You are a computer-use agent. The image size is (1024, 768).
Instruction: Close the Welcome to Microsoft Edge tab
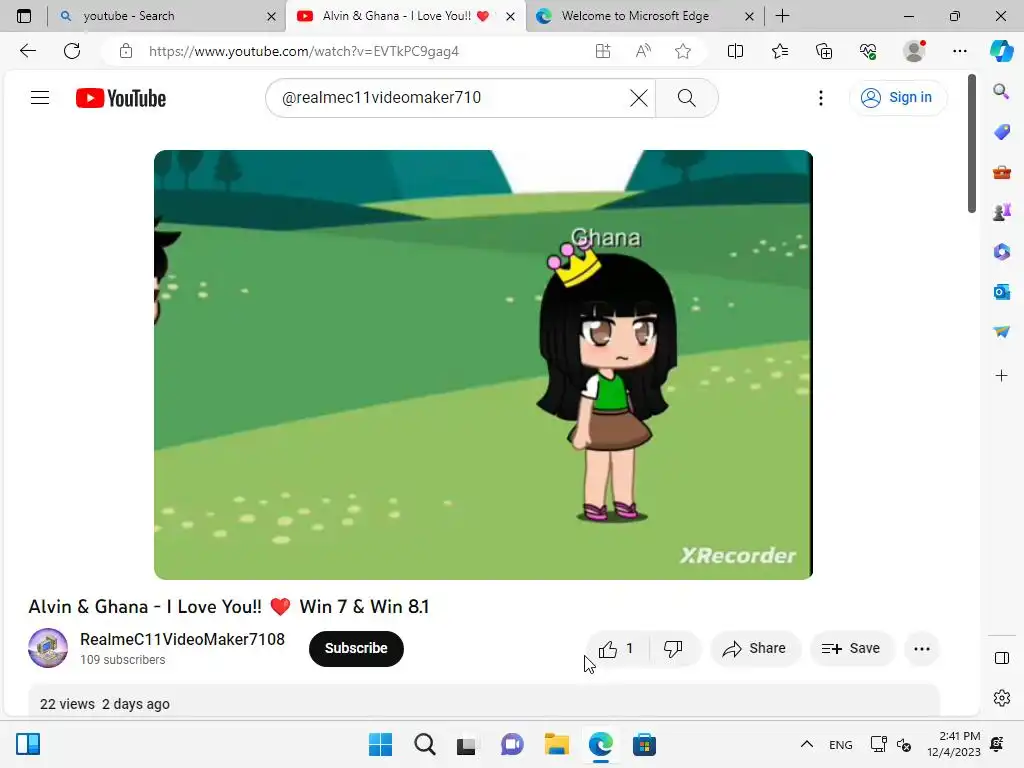point(750,16)
